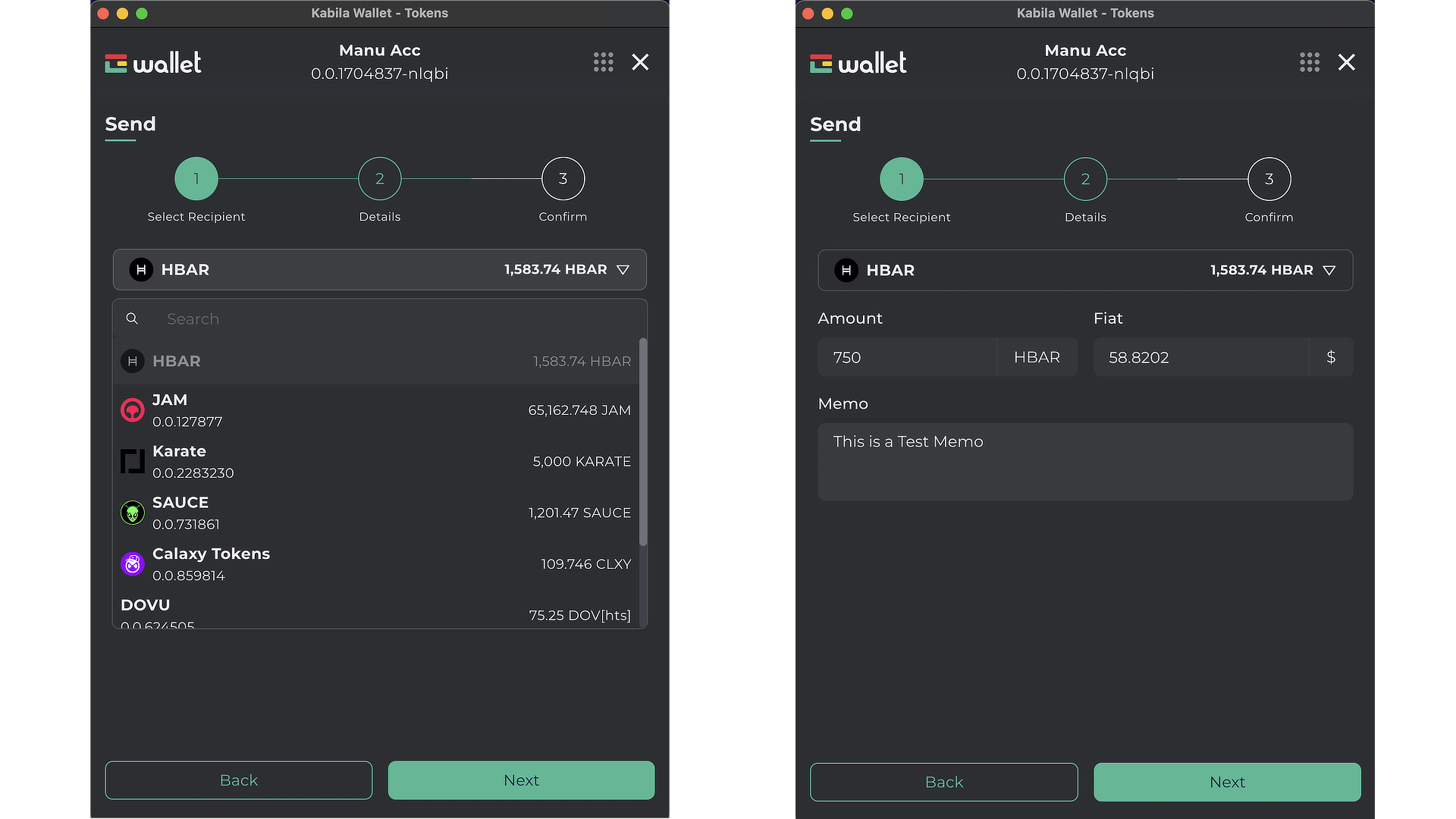Click the Karate token icon
This screenshot has width=1456, height=819.
(x=133, y=461)
